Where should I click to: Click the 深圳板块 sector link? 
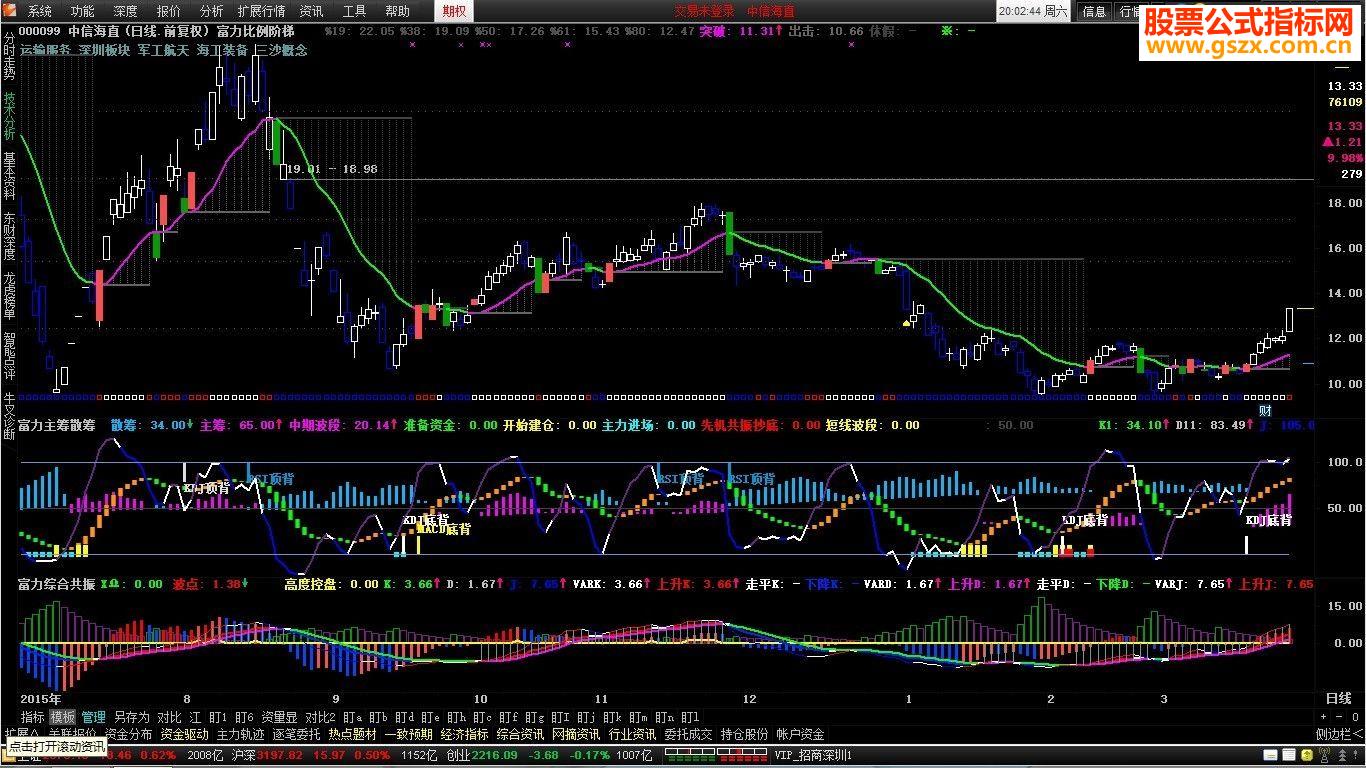click(x=105, y=48)
